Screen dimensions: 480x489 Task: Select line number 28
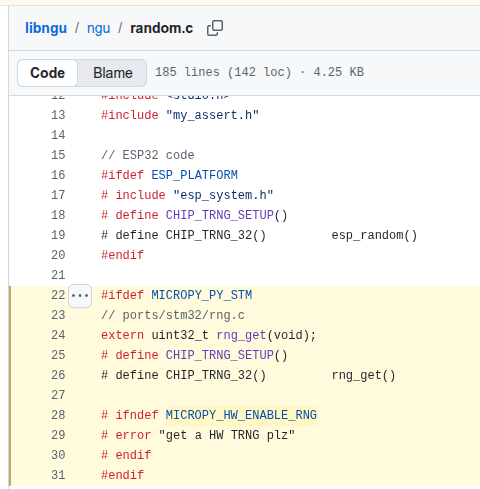point(58,415)
